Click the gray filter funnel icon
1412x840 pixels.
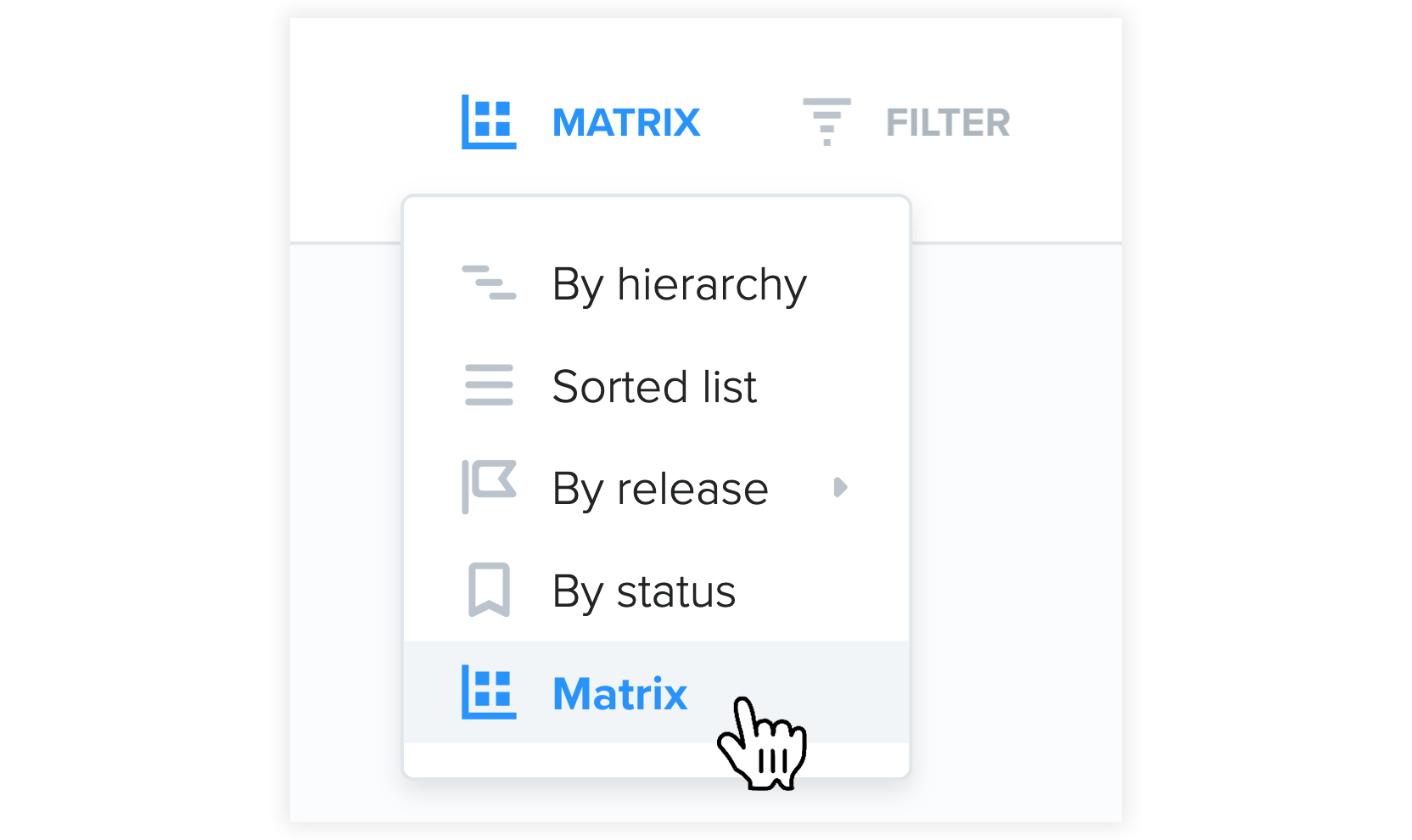[826, 122]
